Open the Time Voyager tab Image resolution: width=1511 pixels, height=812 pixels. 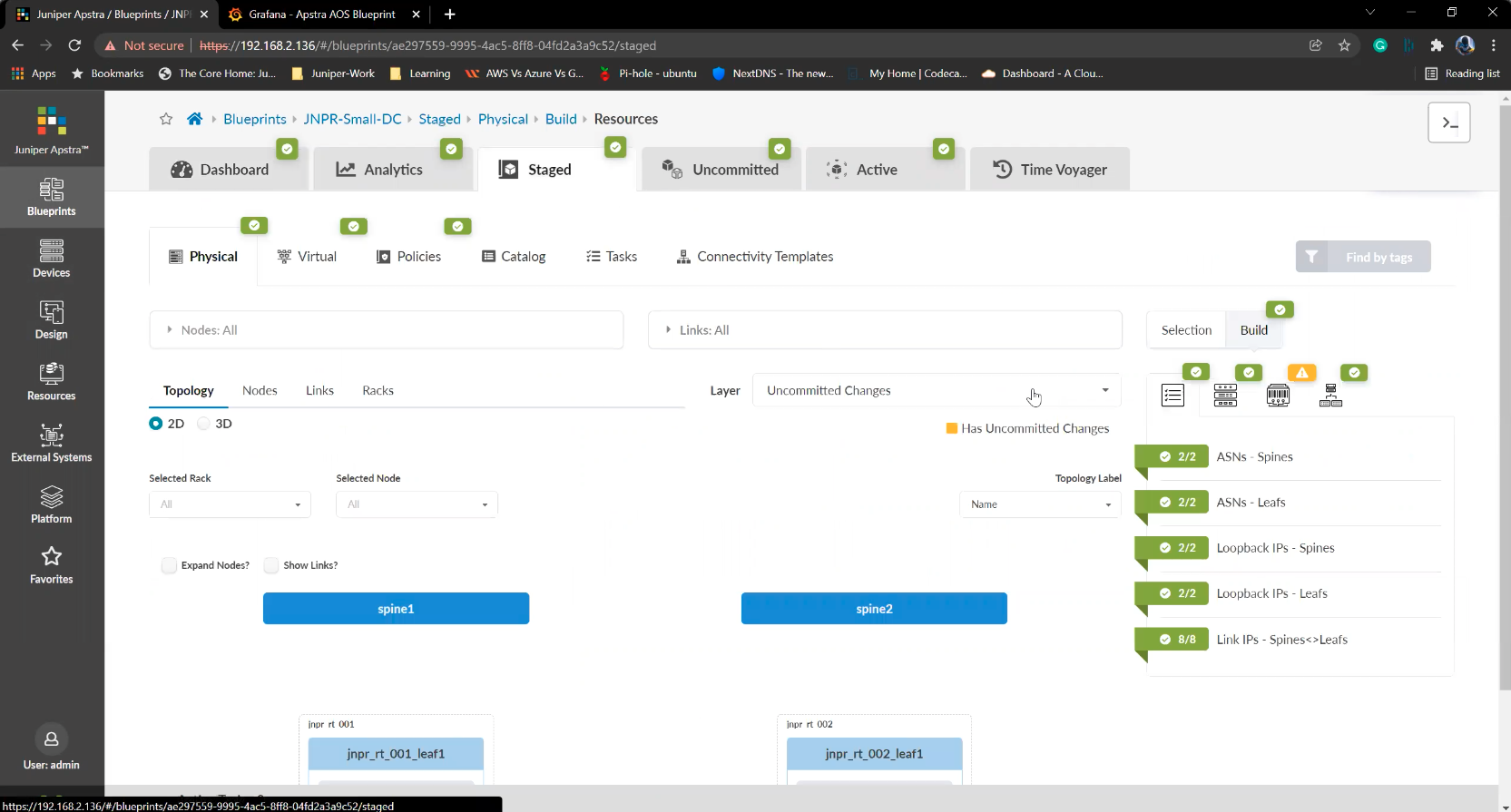(x=1050, y=170)
